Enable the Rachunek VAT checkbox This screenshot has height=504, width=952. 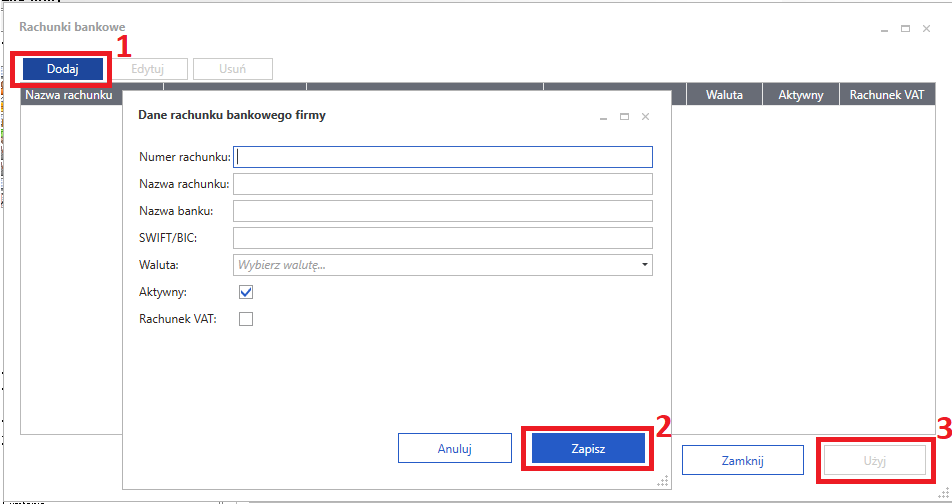[246, 319]
